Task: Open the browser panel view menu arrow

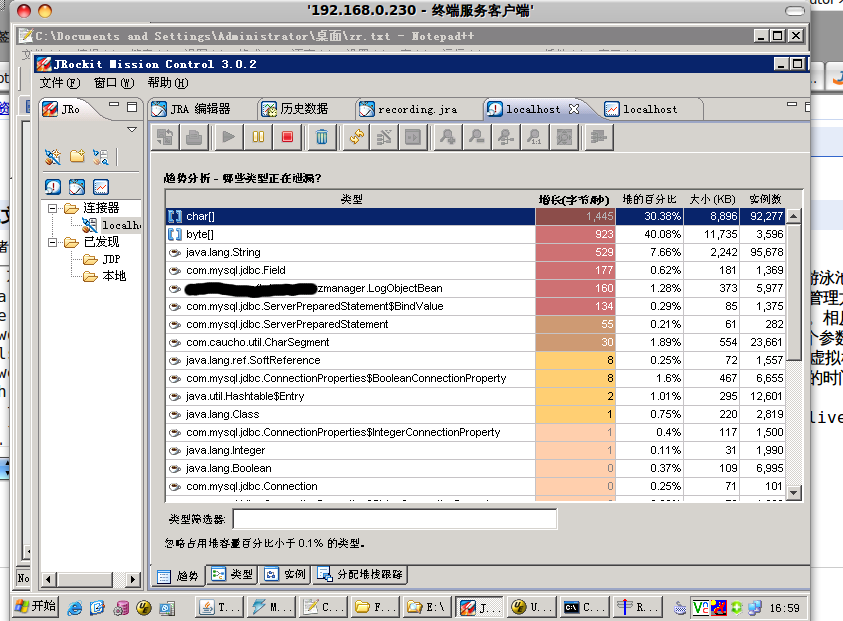Action: coord(132,130)
